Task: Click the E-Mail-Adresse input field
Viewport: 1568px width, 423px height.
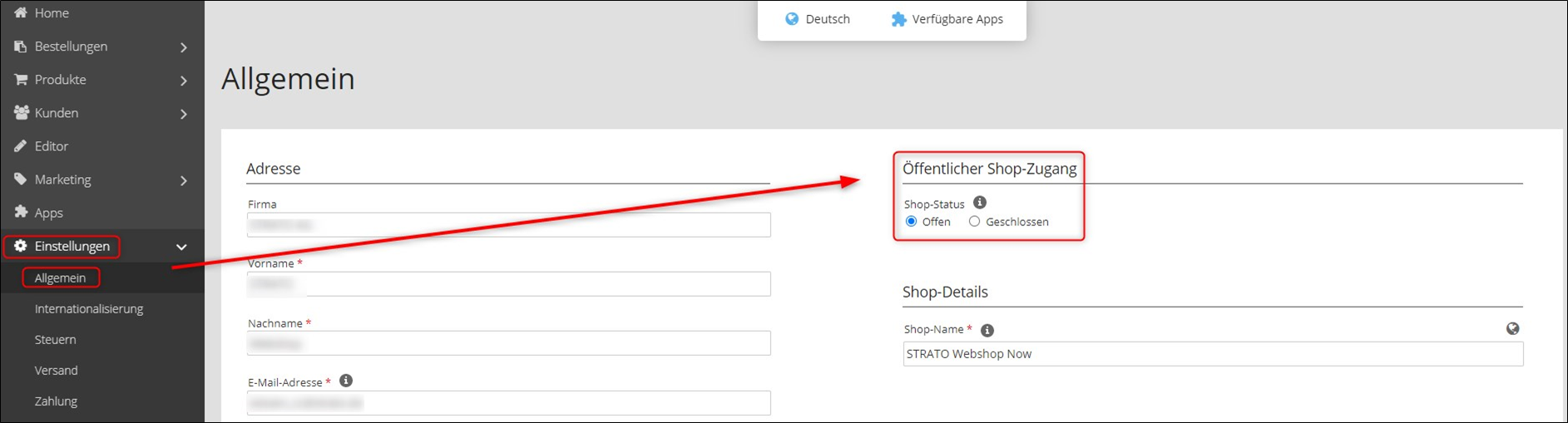Action: 508,402
